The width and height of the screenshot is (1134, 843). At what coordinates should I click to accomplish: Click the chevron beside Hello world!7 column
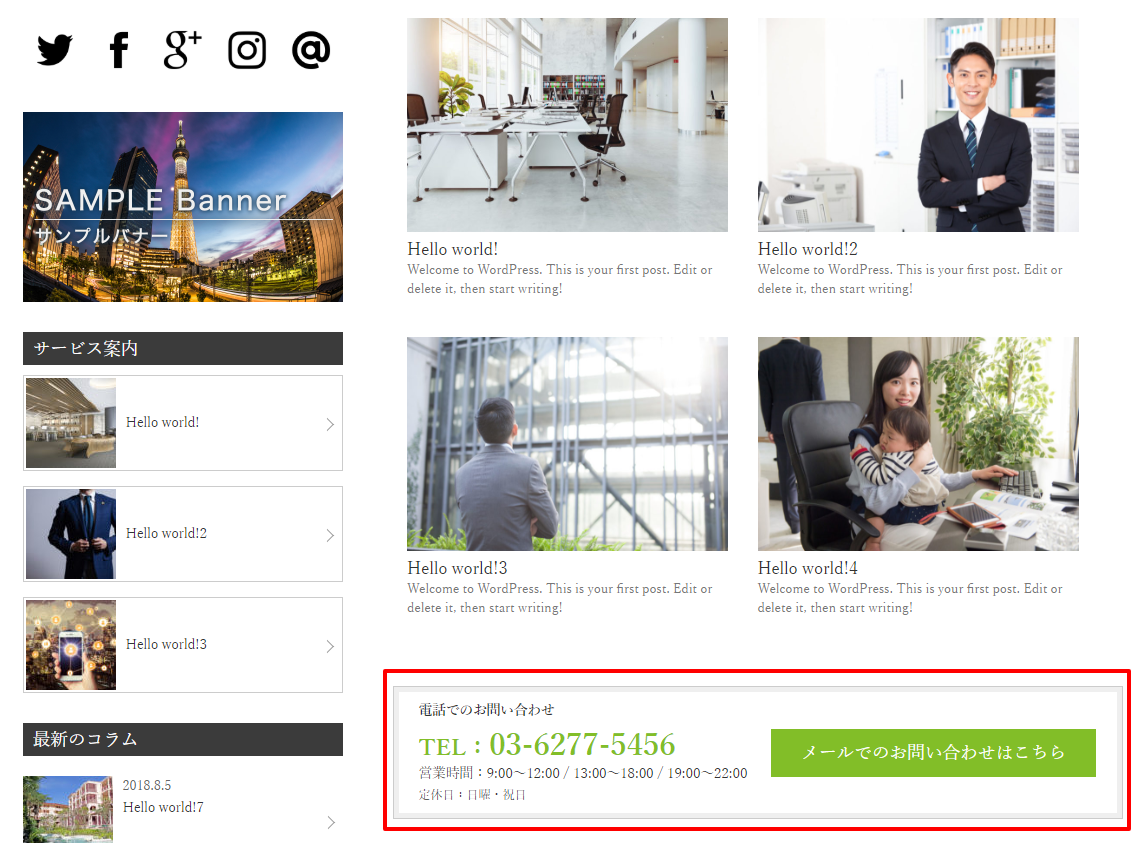331,822
